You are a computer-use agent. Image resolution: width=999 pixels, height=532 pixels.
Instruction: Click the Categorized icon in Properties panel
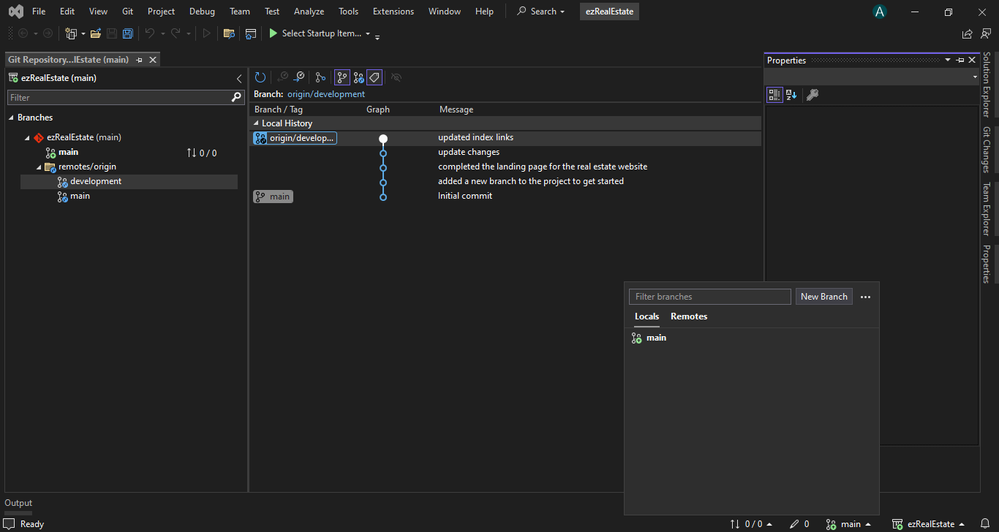click(x=774, y=95)
